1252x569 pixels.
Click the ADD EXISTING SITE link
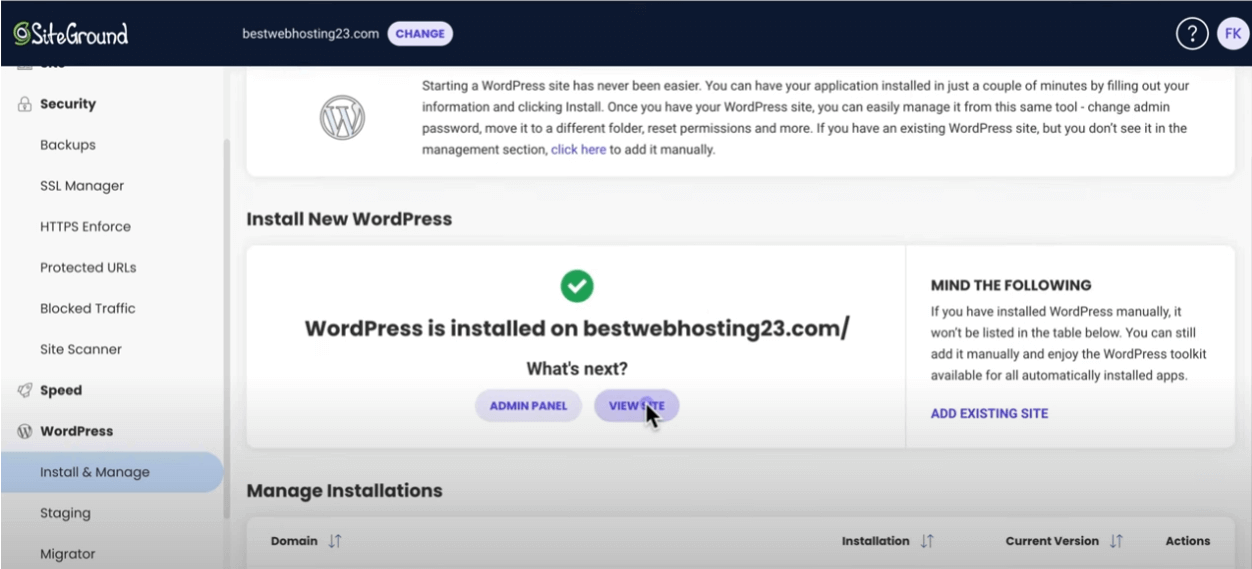click(x=989, y=413)
